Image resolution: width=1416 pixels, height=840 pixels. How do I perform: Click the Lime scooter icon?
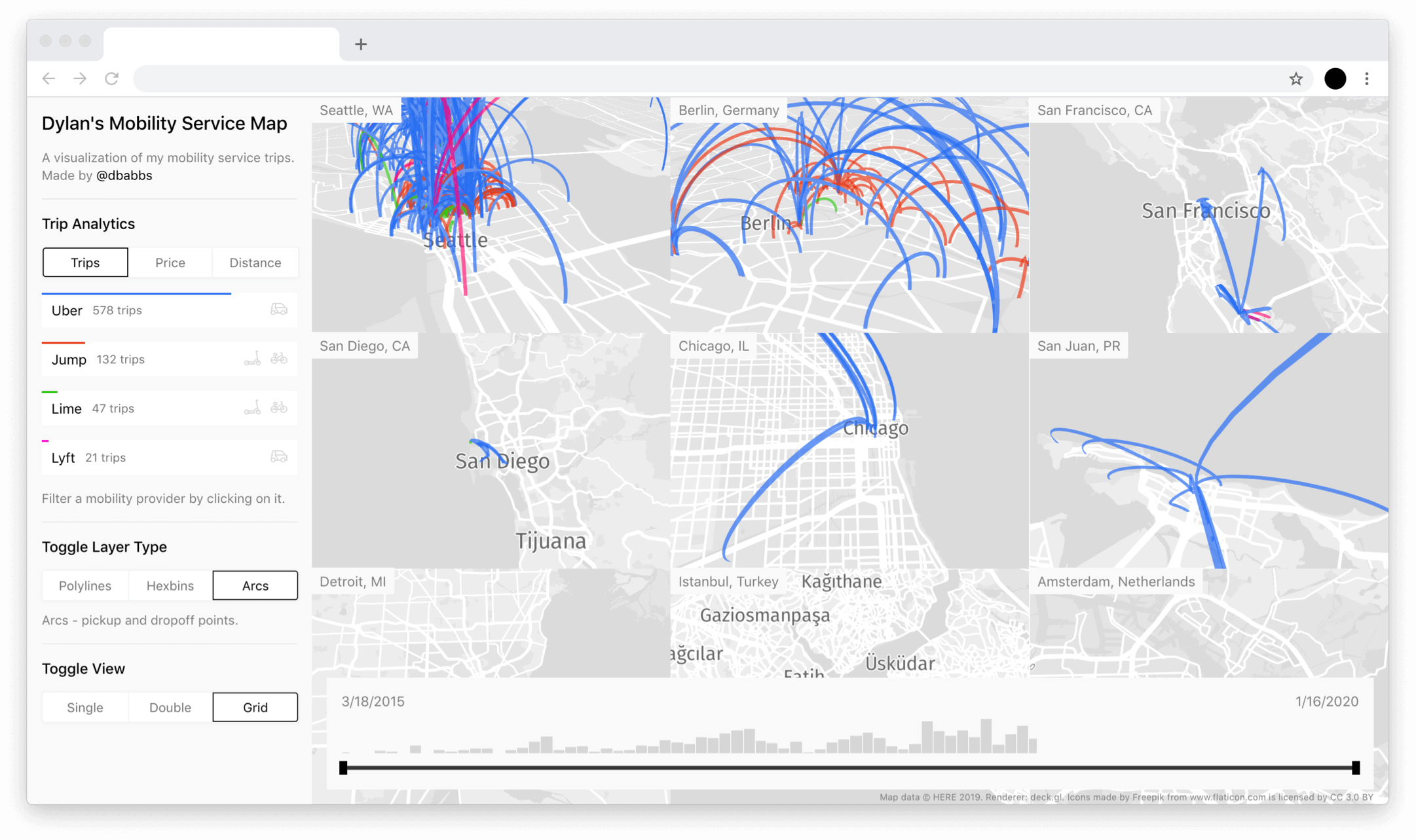[x=253, y=407]
